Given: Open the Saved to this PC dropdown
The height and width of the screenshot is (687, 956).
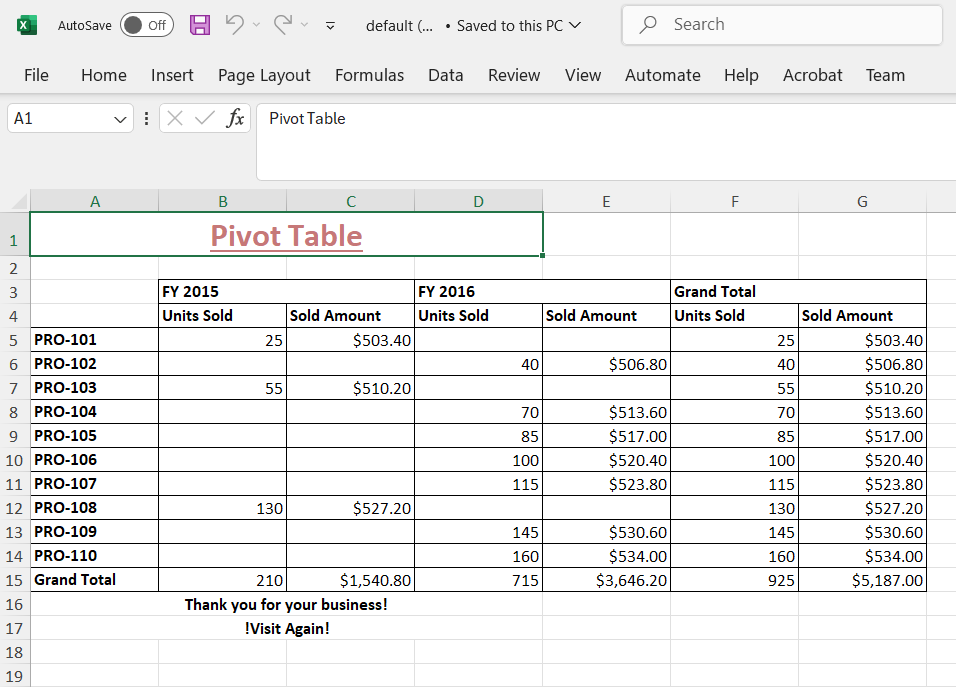Looking at the screenshot, I should click(x=574, y=26).
